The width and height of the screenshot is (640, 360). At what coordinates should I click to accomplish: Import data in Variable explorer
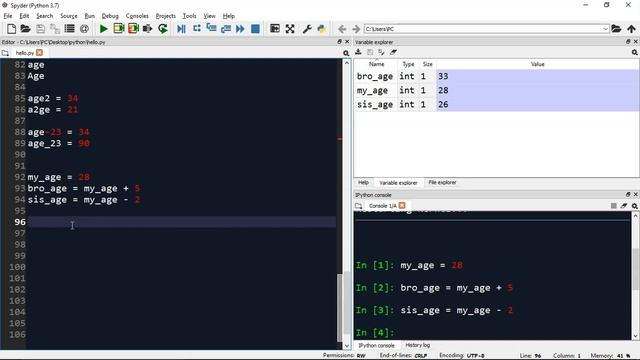(358, 52)
